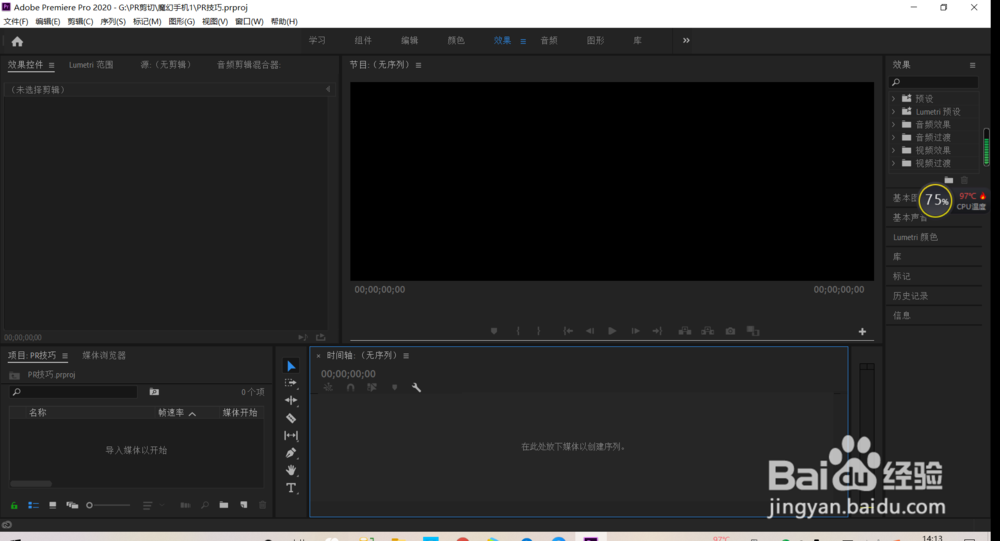Open the workspace overflow >> menu
1000x541 pixels.
(x=686, y=40)
